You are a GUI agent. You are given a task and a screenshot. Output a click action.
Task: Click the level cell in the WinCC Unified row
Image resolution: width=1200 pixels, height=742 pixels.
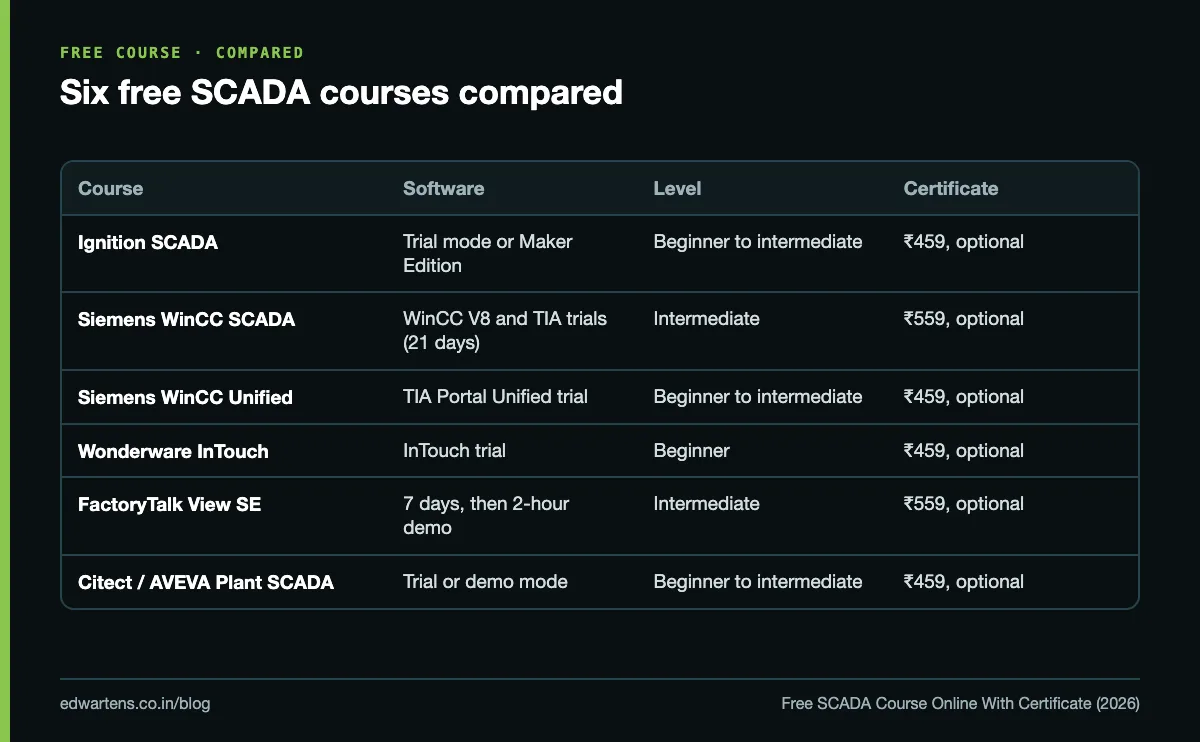(757, 396)
